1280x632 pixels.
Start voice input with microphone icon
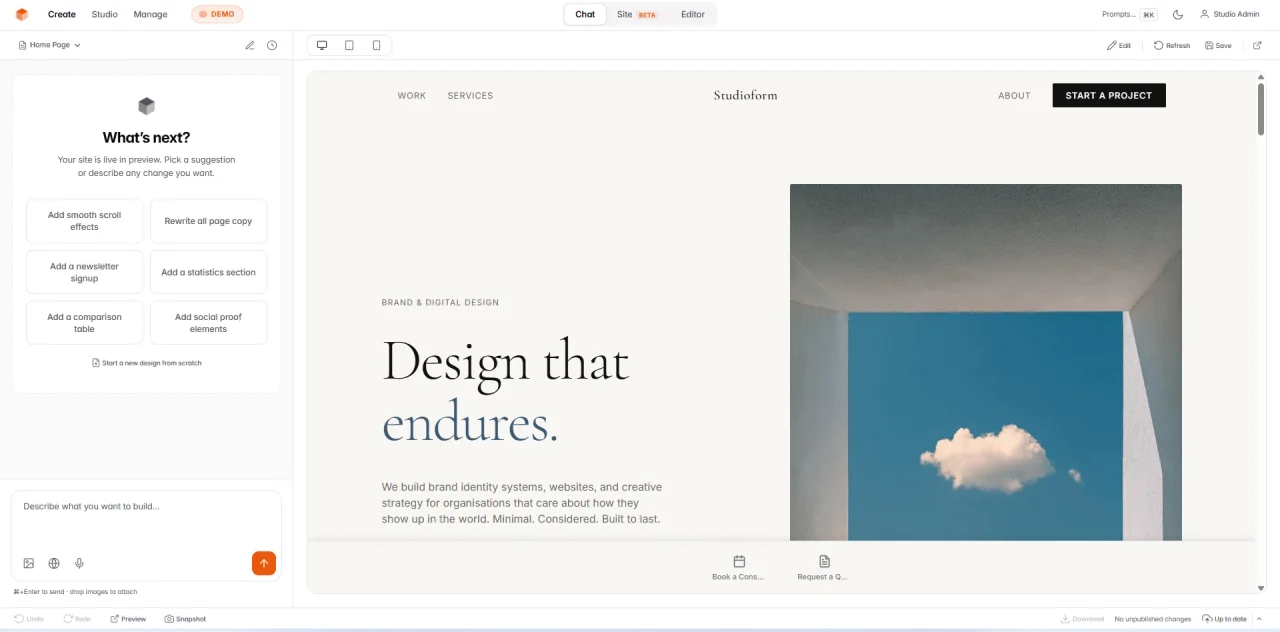pyautogui.click(x=79, y=563)
